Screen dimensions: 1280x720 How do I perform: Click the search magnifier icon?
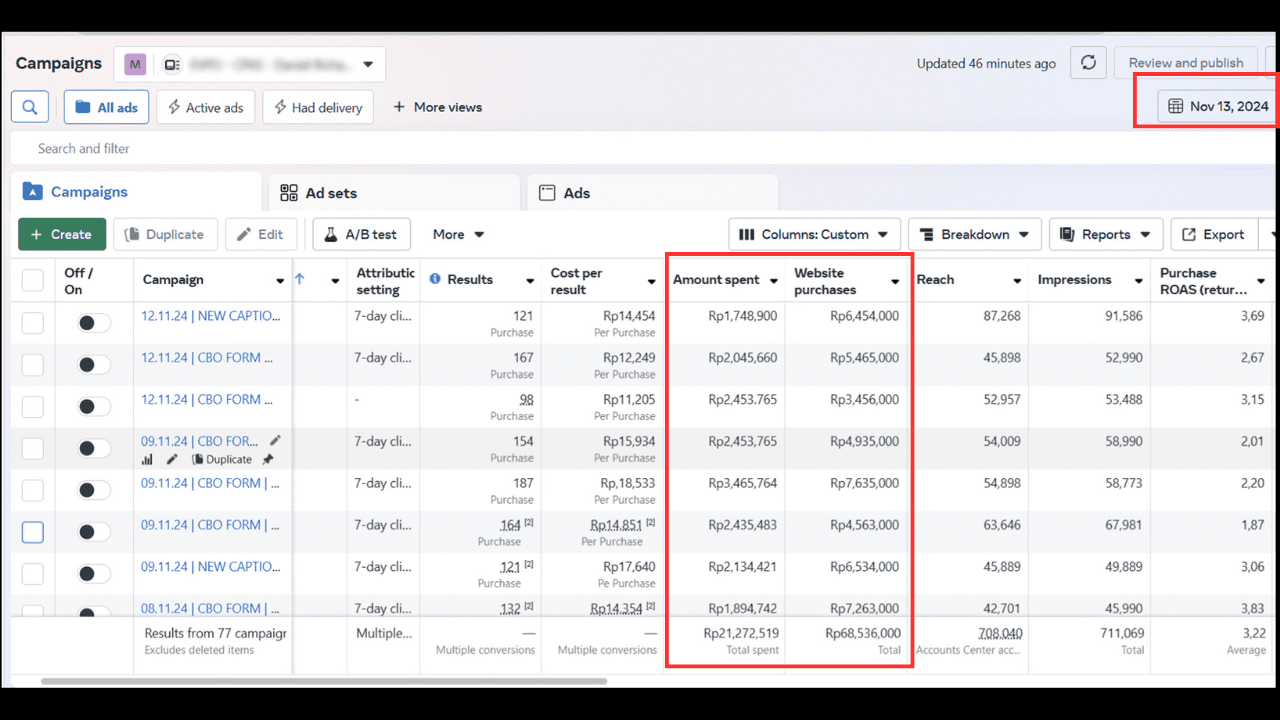pos(30,107)
